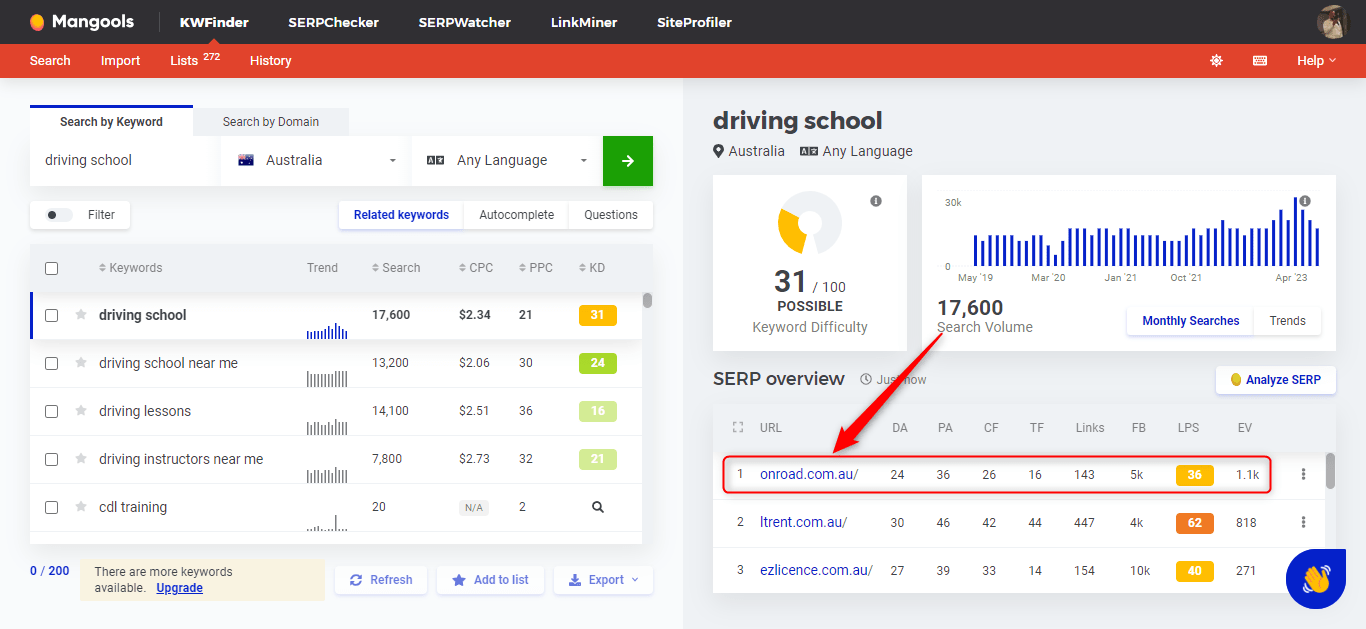Sort by the CPC column
Viewport: 1366px width, 629px height.
coord(476,268)
